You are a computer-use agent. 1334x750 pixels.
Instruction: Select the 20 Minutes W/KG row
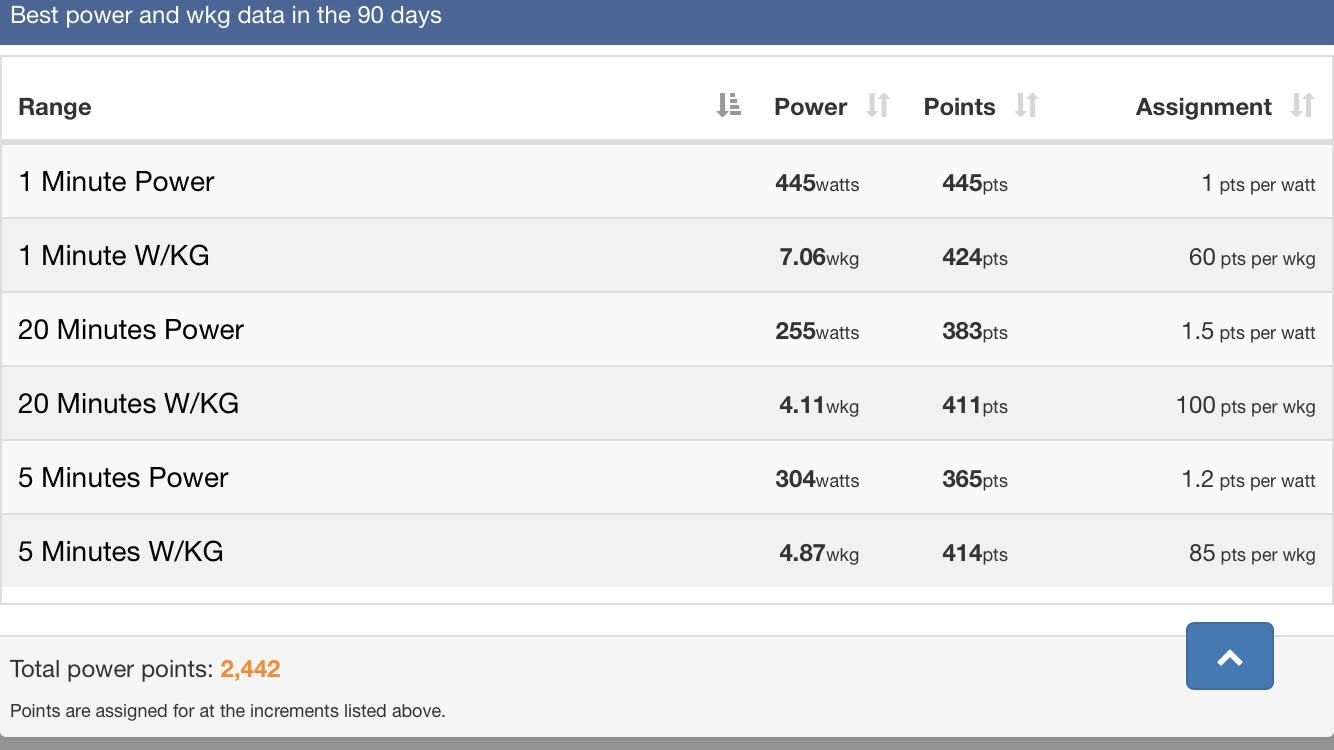(x=667, y=404)
